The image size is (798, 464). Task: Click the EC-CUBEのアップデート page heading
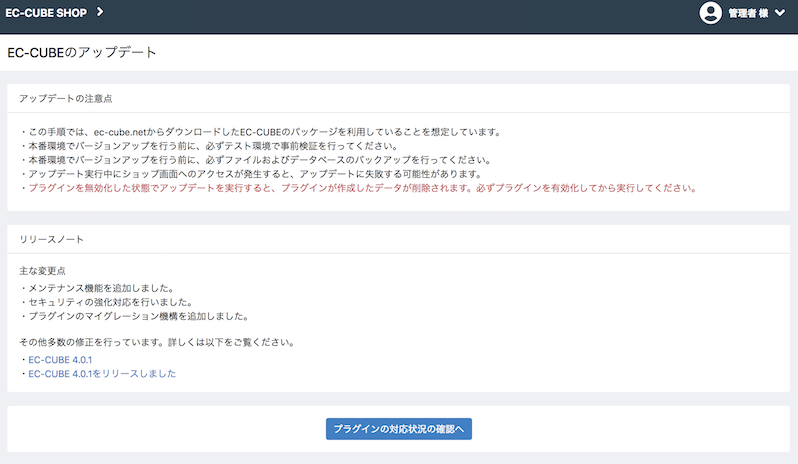[81, 52]
